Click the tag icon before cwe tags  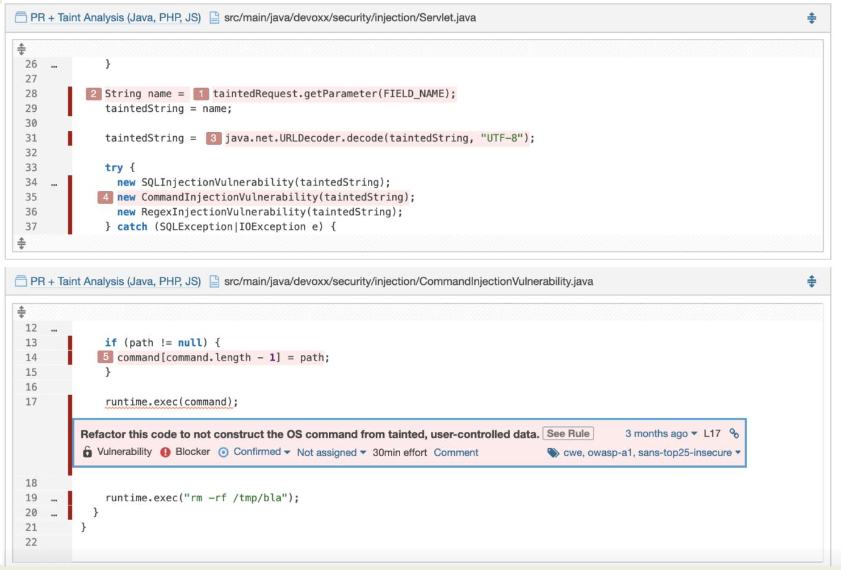coord(553,453)
